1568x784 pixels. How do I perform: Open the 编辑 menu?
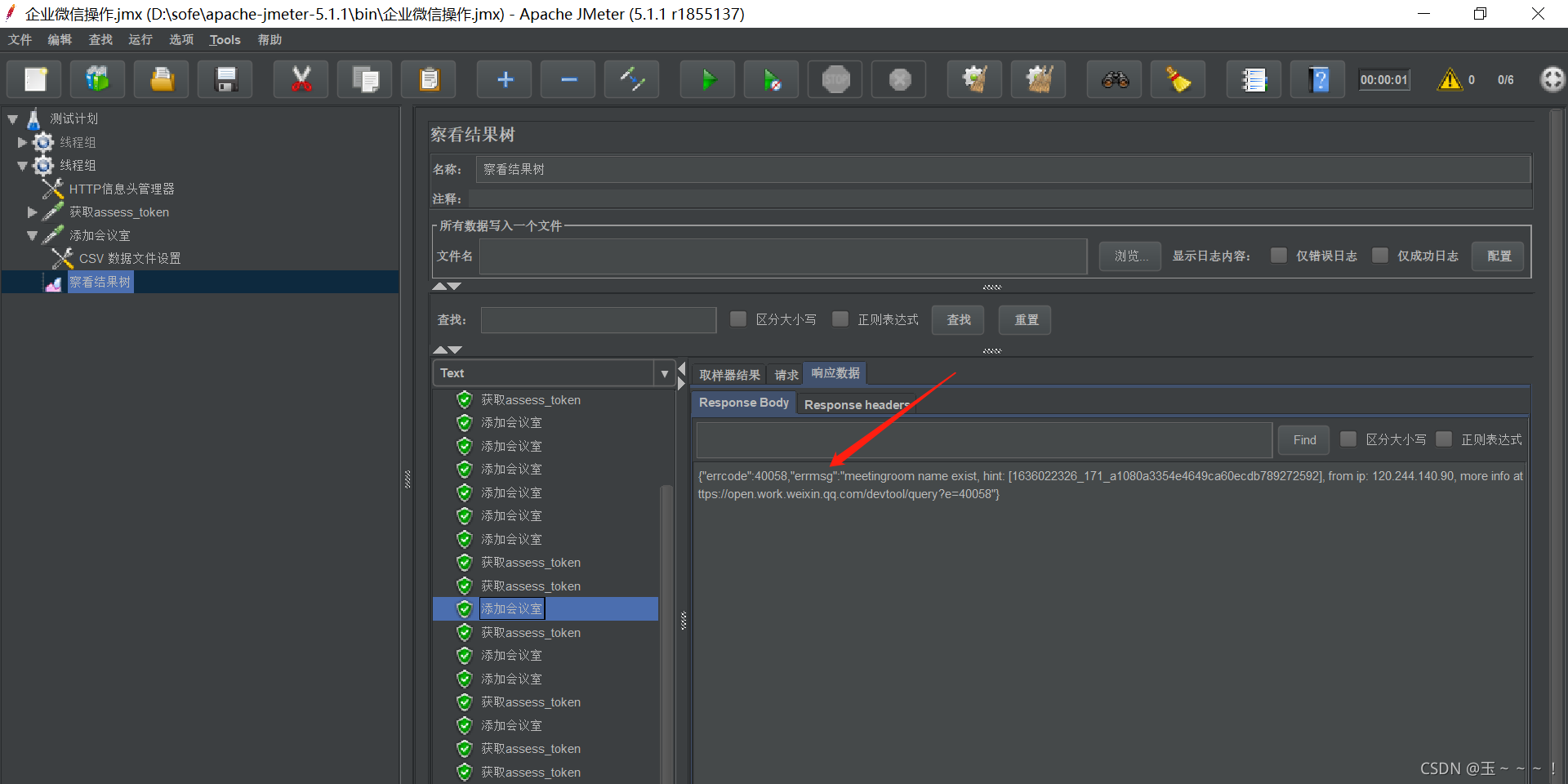tap(60, 40)
